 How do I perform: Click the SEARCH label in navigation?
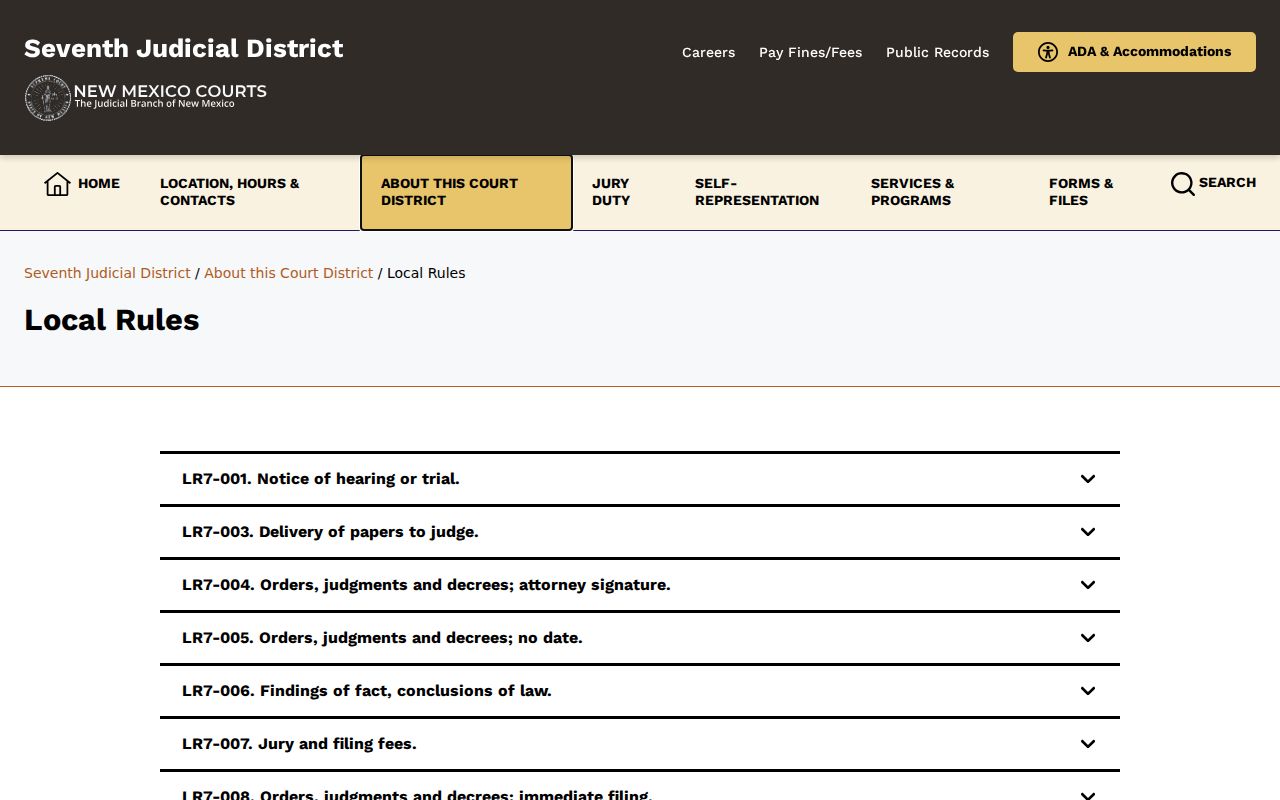pyautogui.click(x=1227, y=183)
